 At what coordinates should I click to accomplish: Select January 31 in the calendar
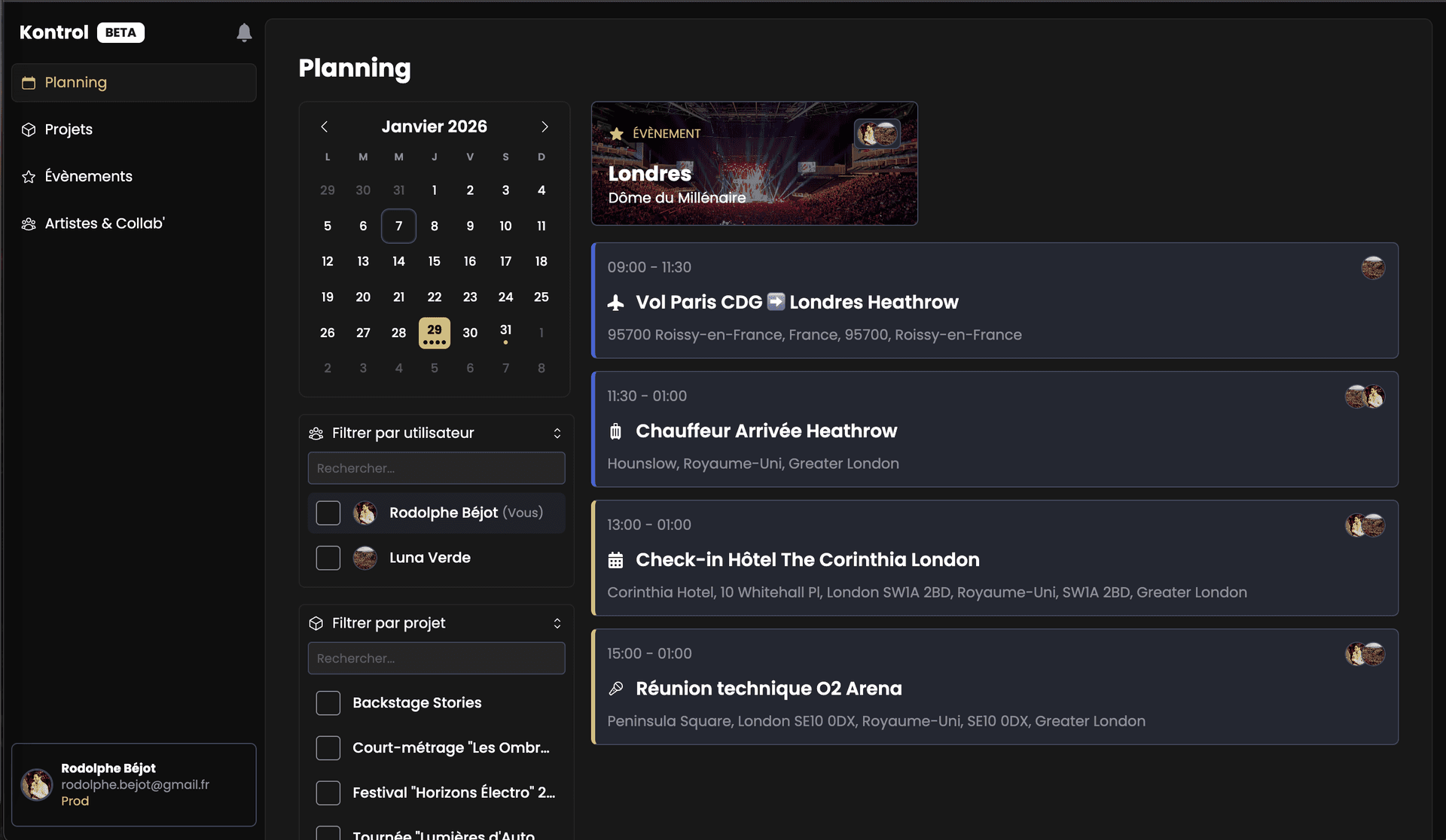point(505,332)
